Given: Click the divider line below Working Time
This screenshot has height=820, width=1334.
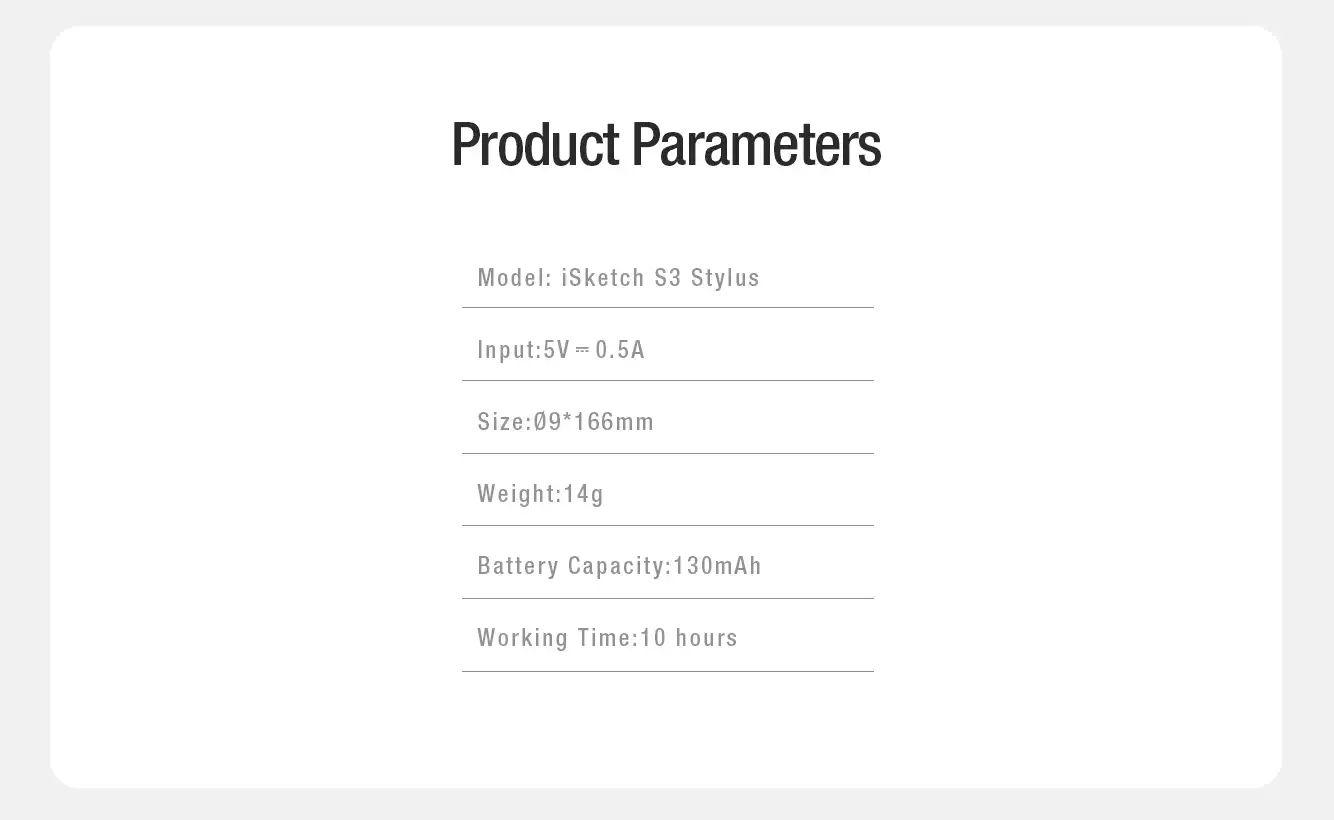Looking at the screenshot, I should pyautogui.click(x=668, y=671).
